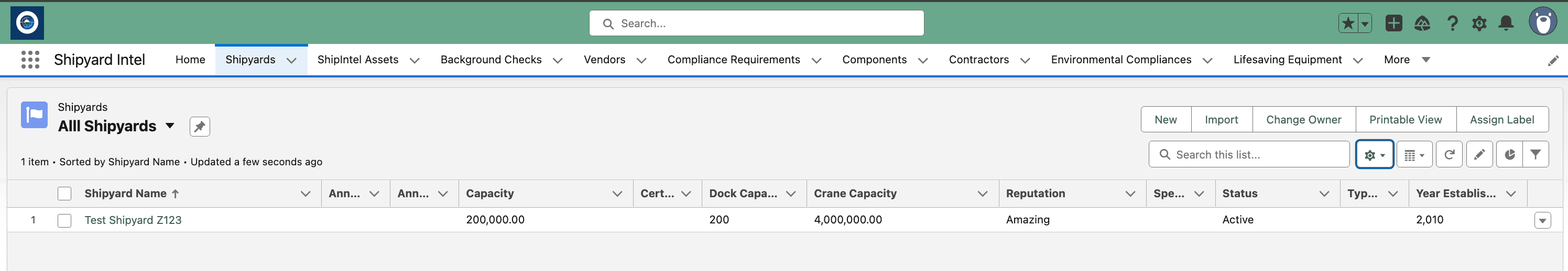The width and height of the screenshot is (1568, 271).
Task: Expand Environmental Compliances tab chevron
Action: [x=1207, y=60]
